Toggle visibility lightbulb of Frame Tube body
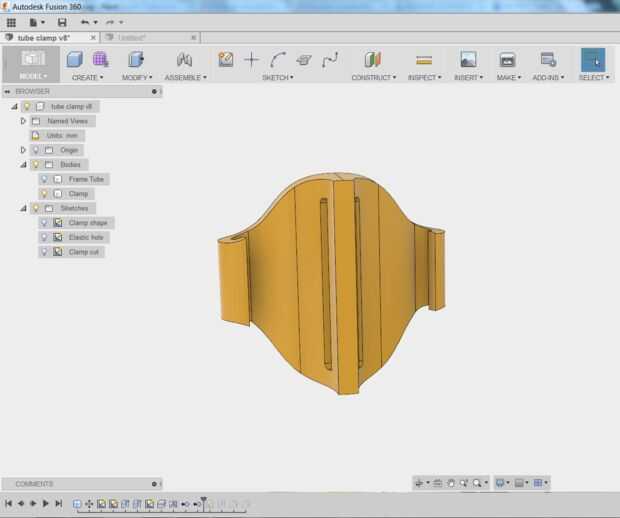 pos(44,179)
